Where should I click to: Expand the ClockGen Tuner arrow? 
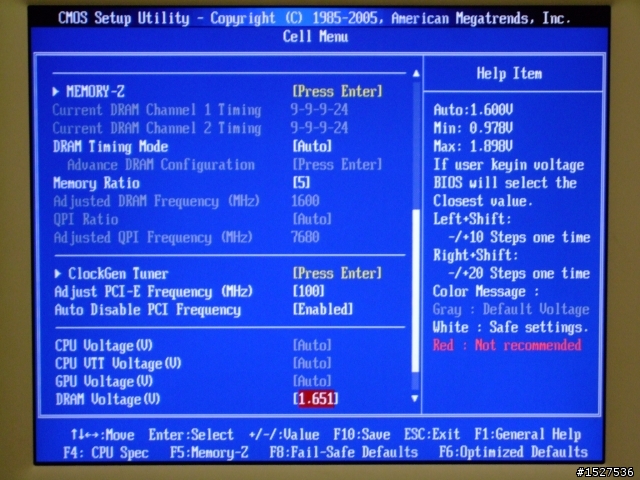(x=58, y=273)
